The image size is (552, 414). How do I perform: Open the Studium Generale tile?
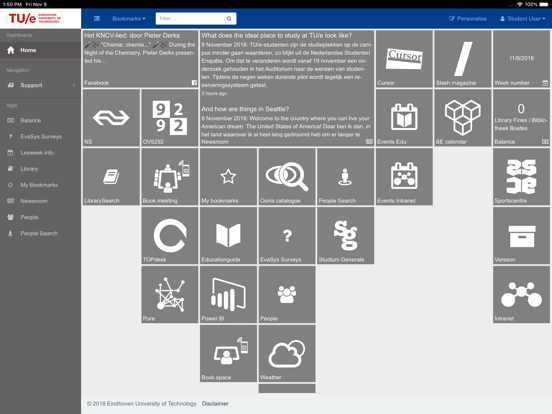[x=345, y=236]
